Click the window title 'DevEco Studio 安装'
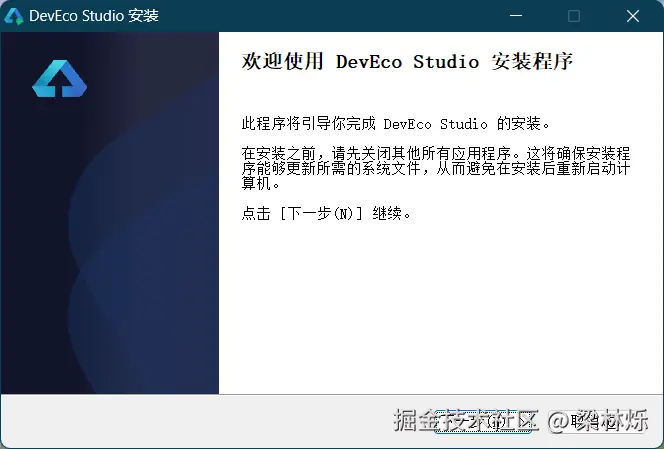Screen dimensions: 664x449 [94, 16]
